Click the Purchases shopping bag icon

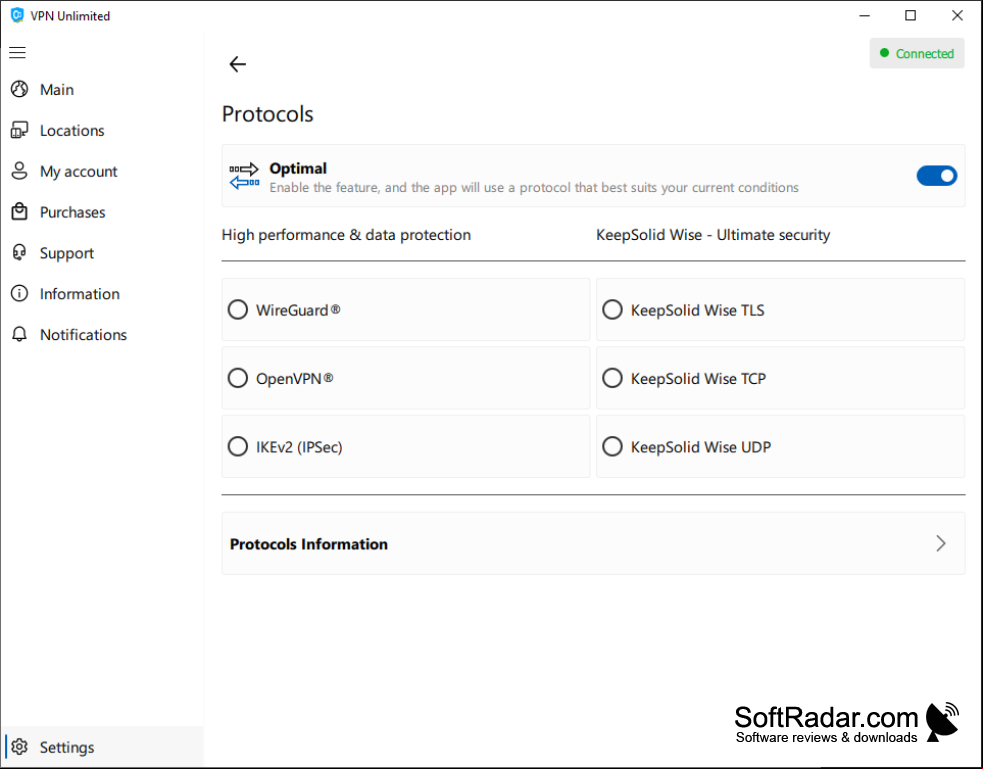point(19,212)
